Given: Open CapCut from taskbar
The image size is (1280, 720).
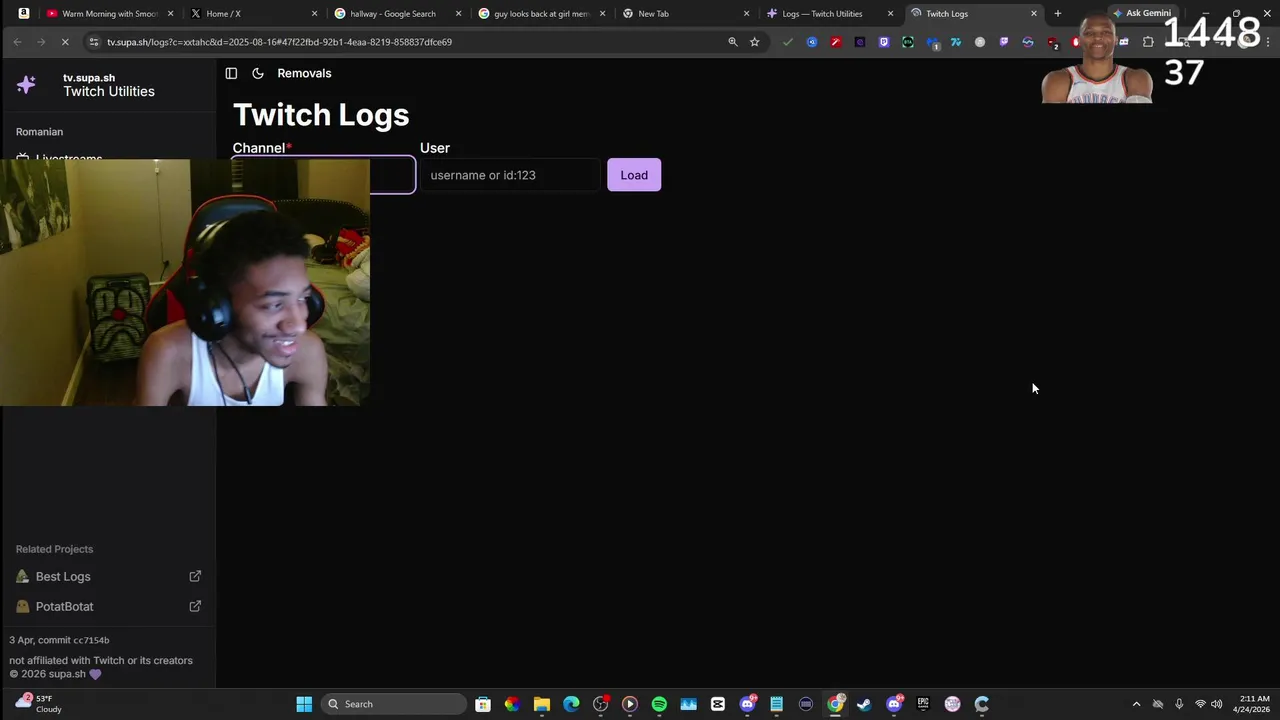Looking at the screenshot, I should pos(718,704).
